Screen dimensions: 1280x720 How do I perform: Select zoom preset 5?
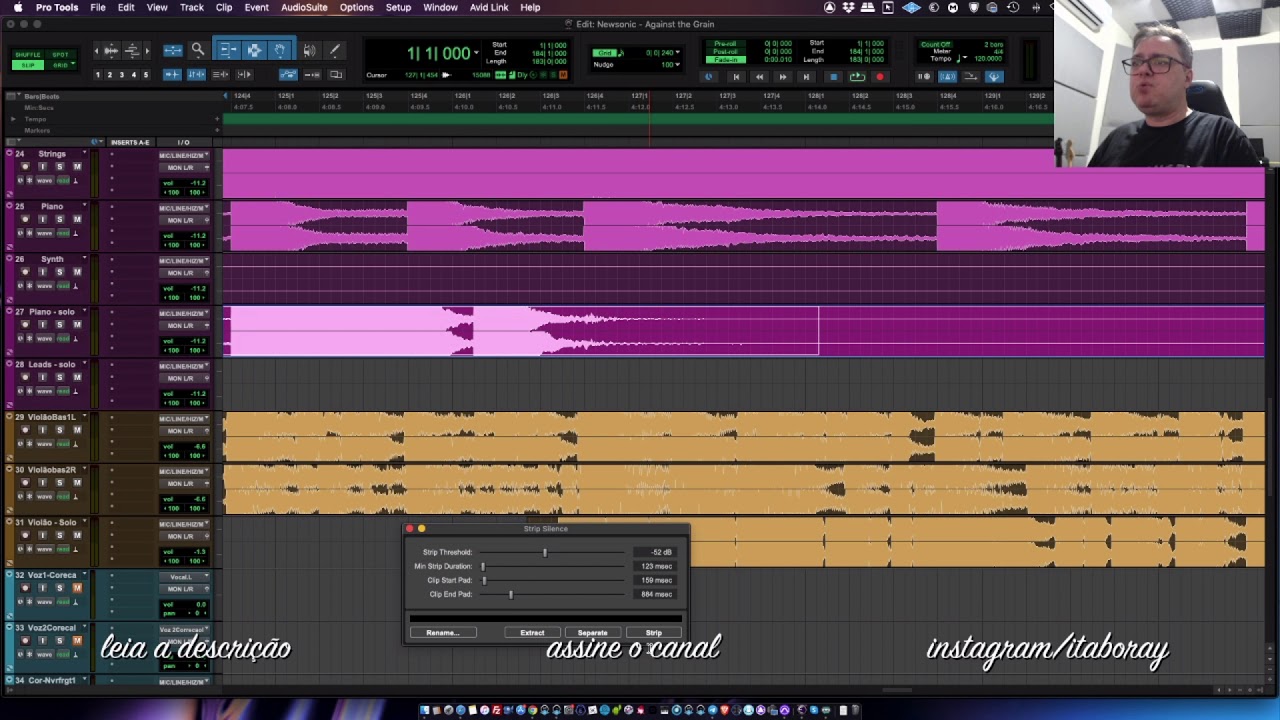tap(146, 75)
